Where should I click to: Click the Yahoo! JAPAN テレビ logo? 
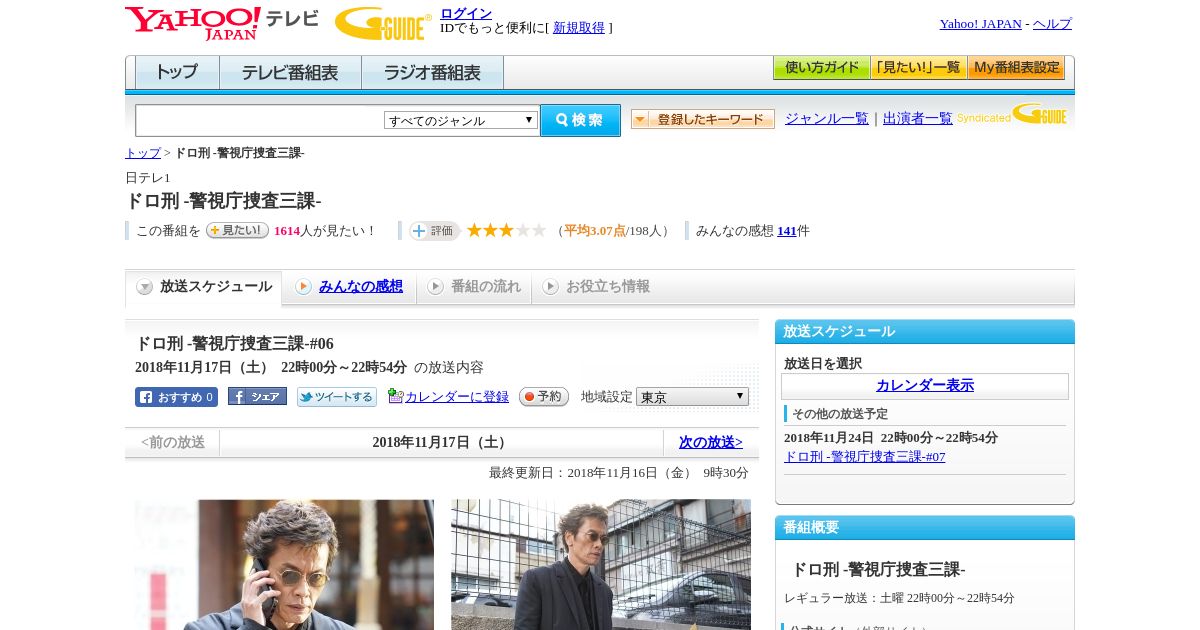pyautogui.click(x=222, y=23)
